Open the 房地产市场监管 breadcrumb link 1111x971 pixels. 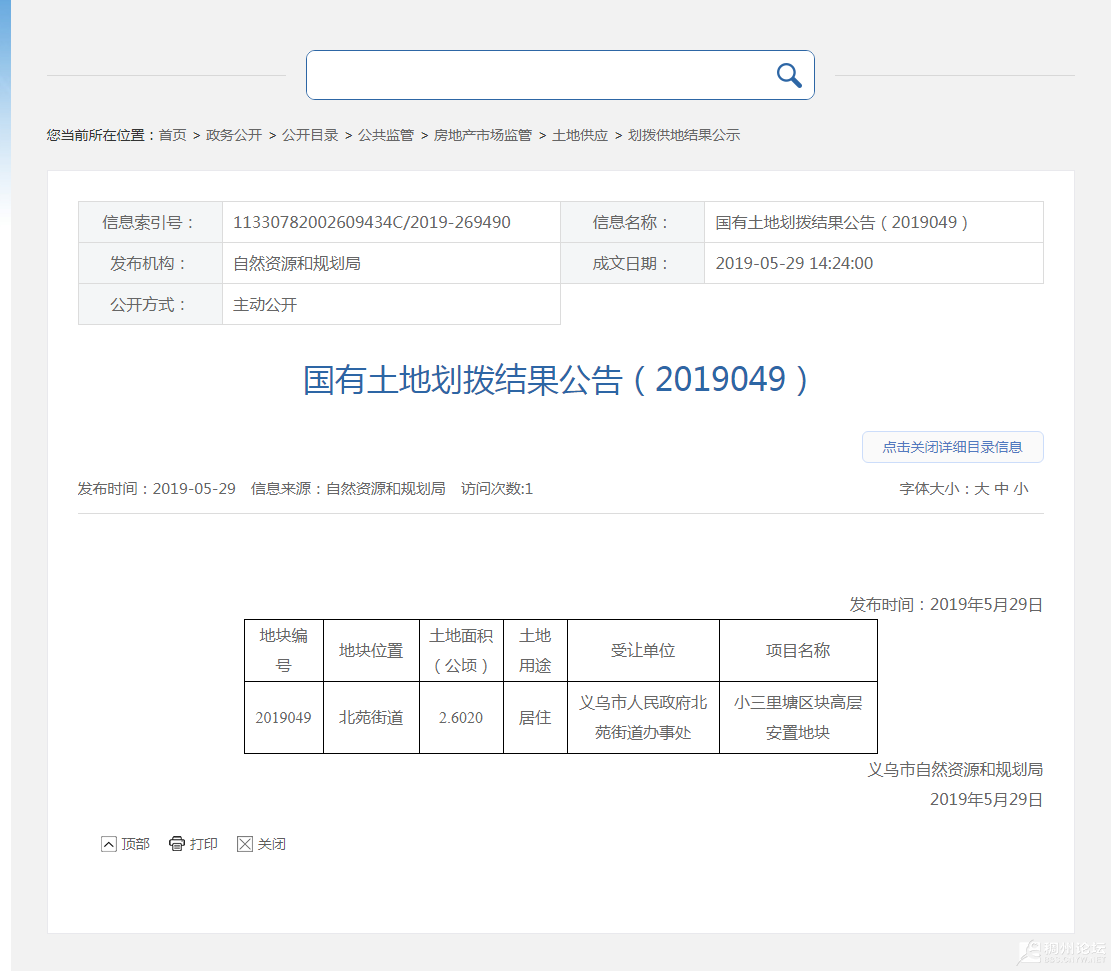[x=483, y=135]
